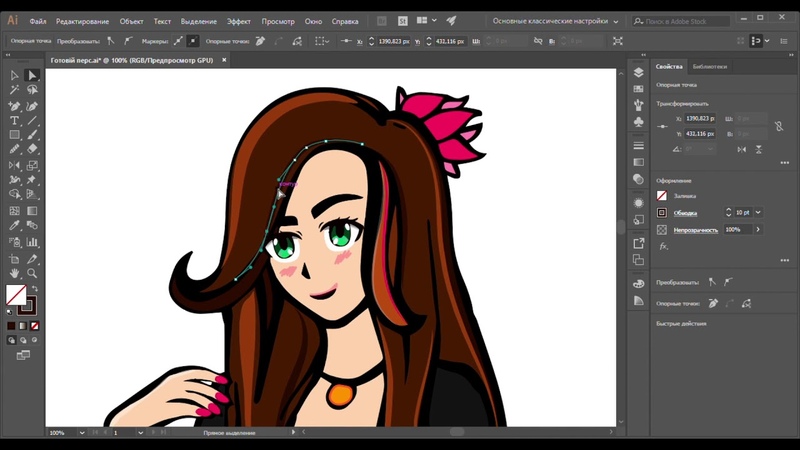This screenshot has width=800, height=450.
Task: Click the Непрозрачность opacity link
Action: click(694, 229)
